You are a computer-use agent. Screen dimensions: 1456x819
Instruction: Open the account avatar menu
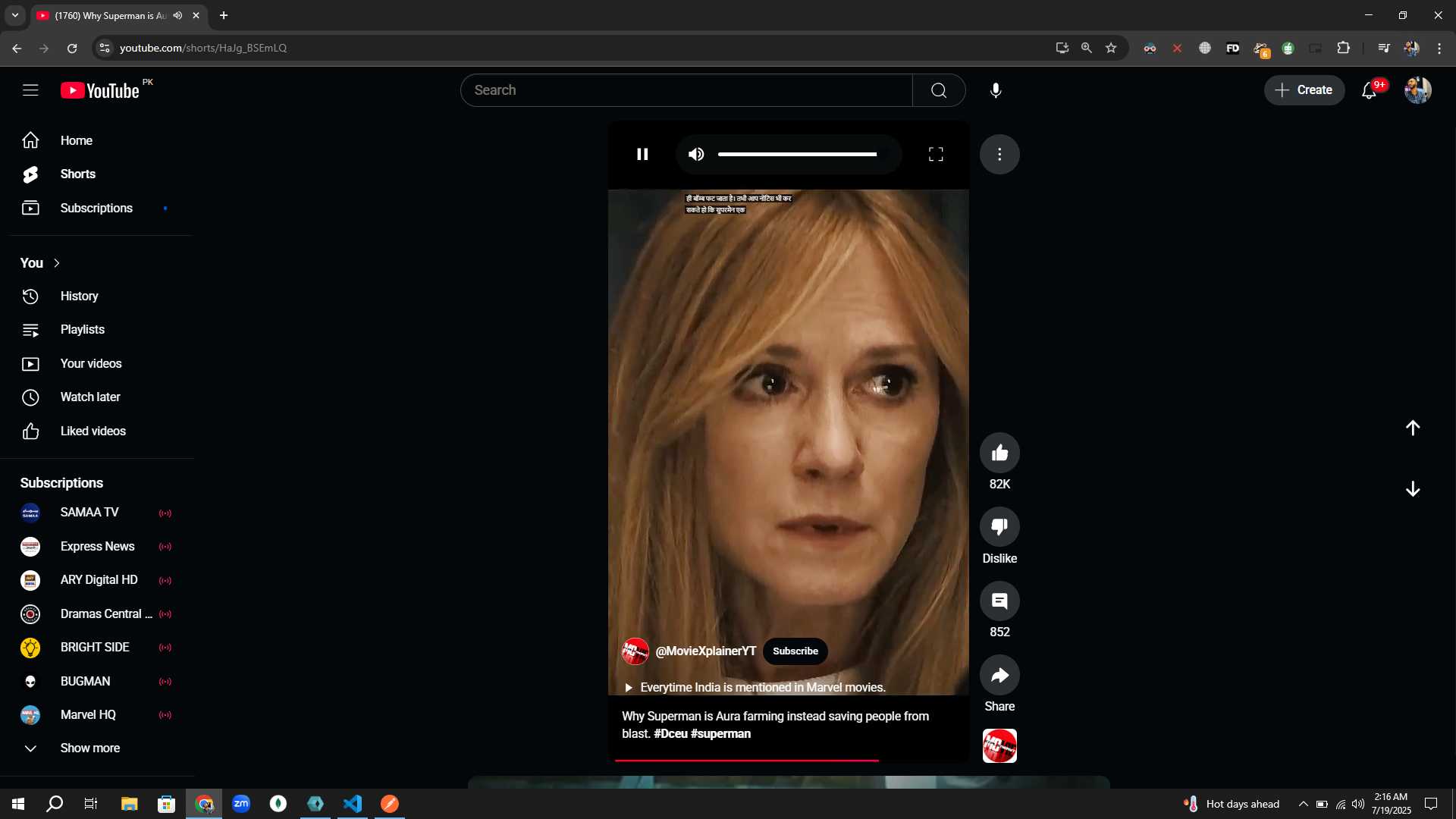1417,90
